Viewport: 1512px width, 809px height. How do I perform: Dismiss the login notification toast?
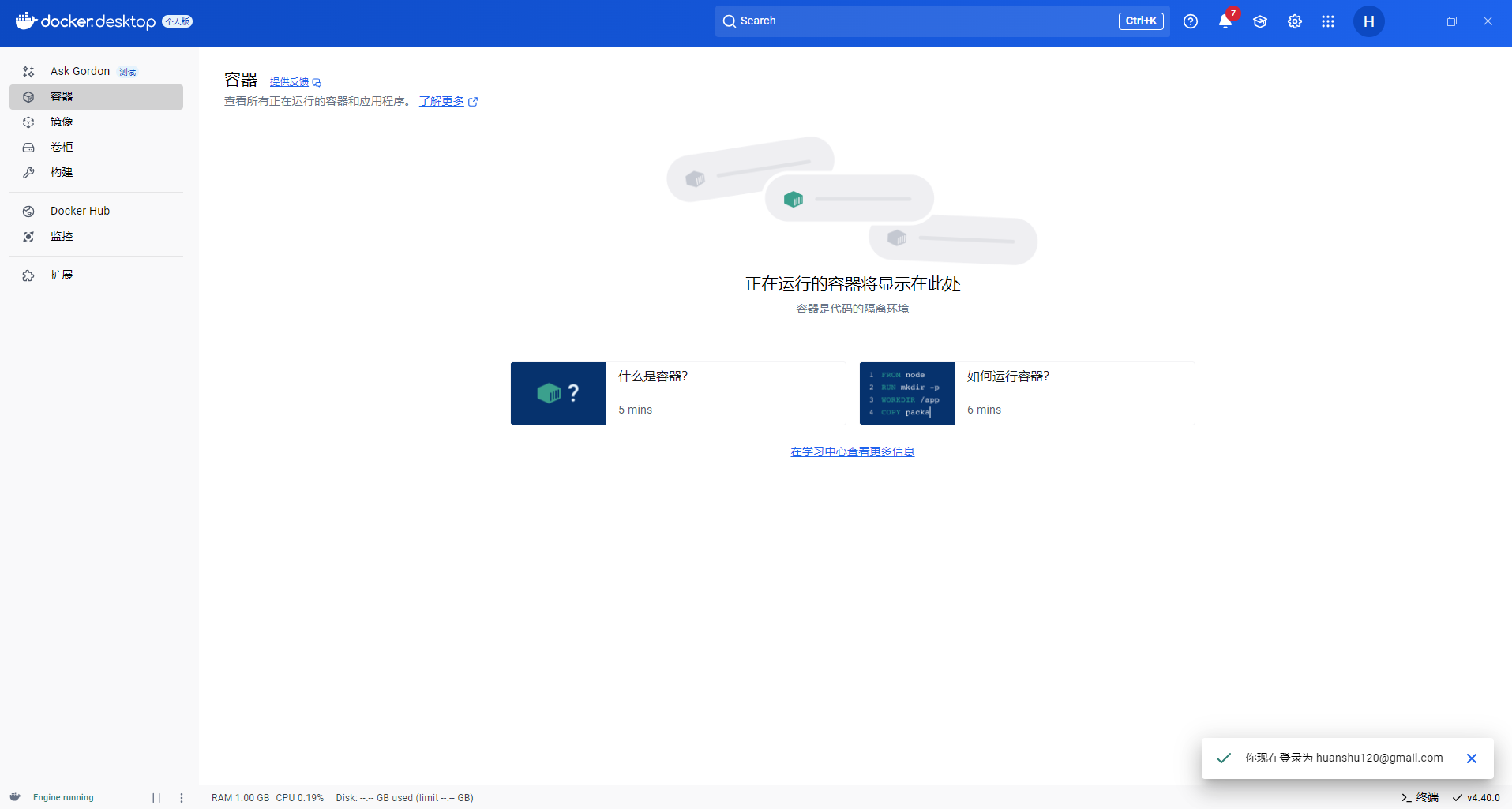1472,758
